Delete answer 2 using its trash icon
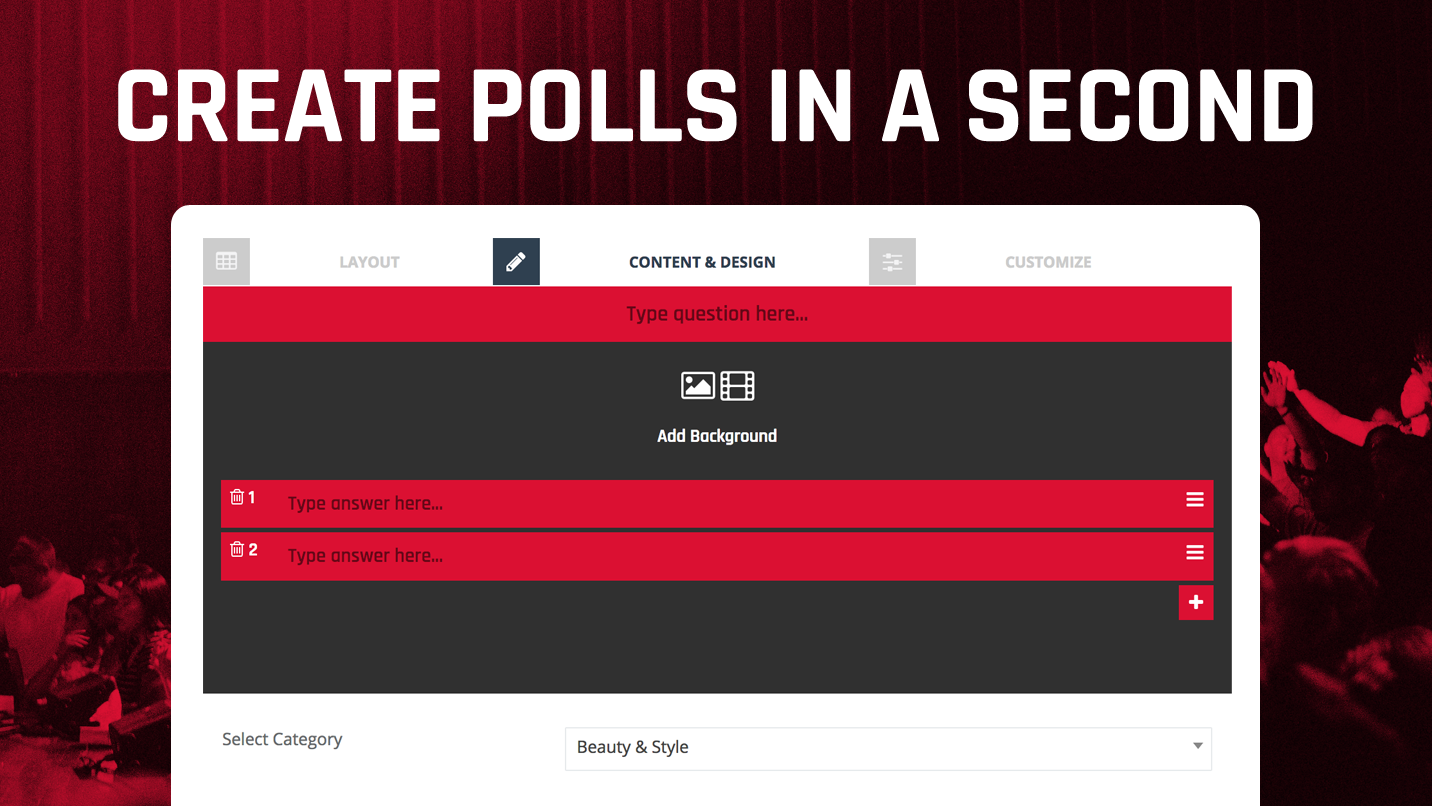 tap(236, 548)
